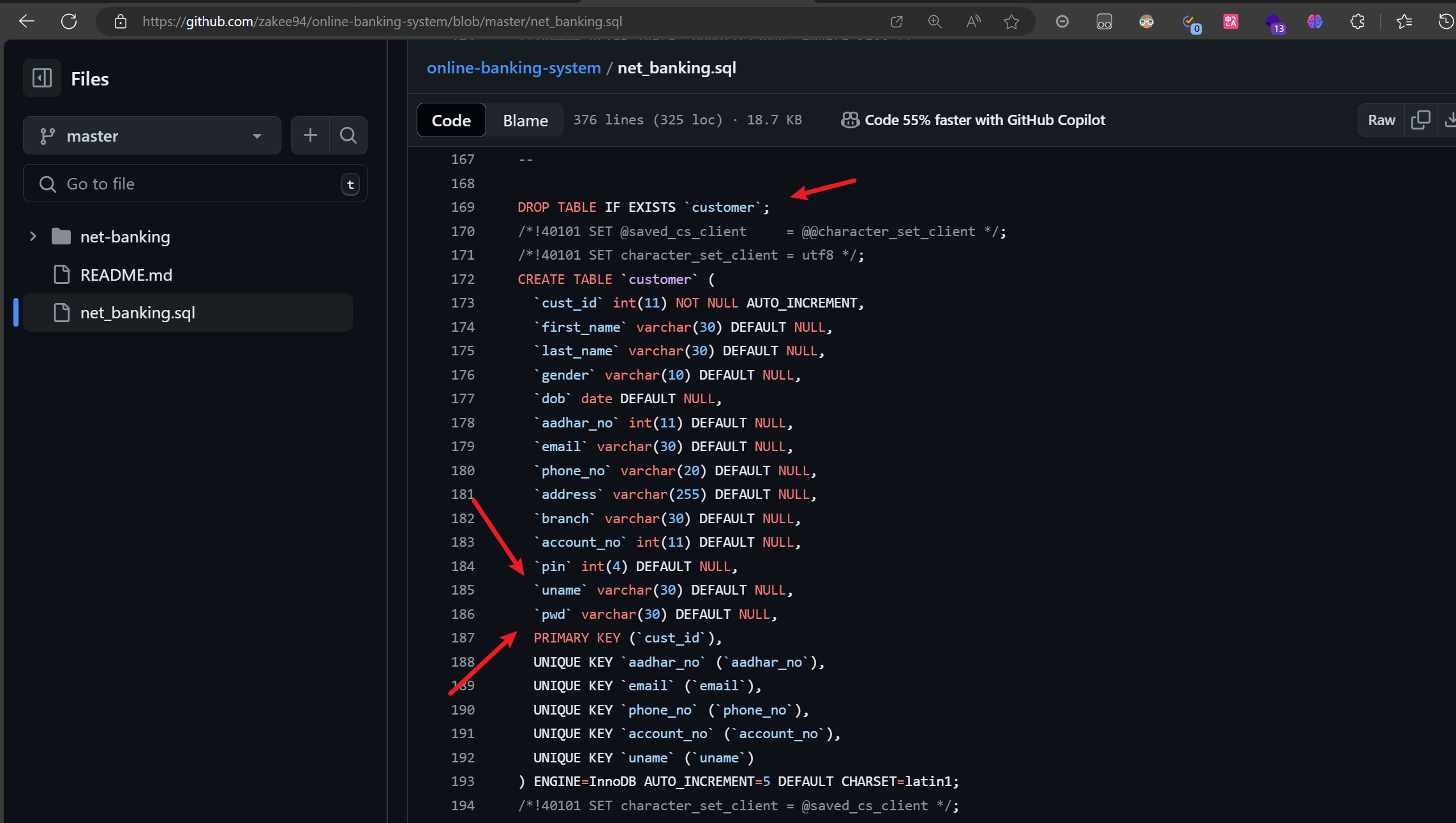Click the ENGINE=InnoDB line of code
The width and height of the screenshot is (1456, 823).
tap(738, 782)
